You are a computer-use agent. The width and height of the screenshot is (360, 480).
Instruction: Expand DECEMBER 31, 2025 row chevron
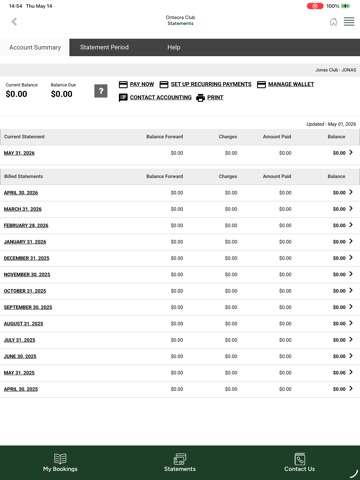(351, 257)
